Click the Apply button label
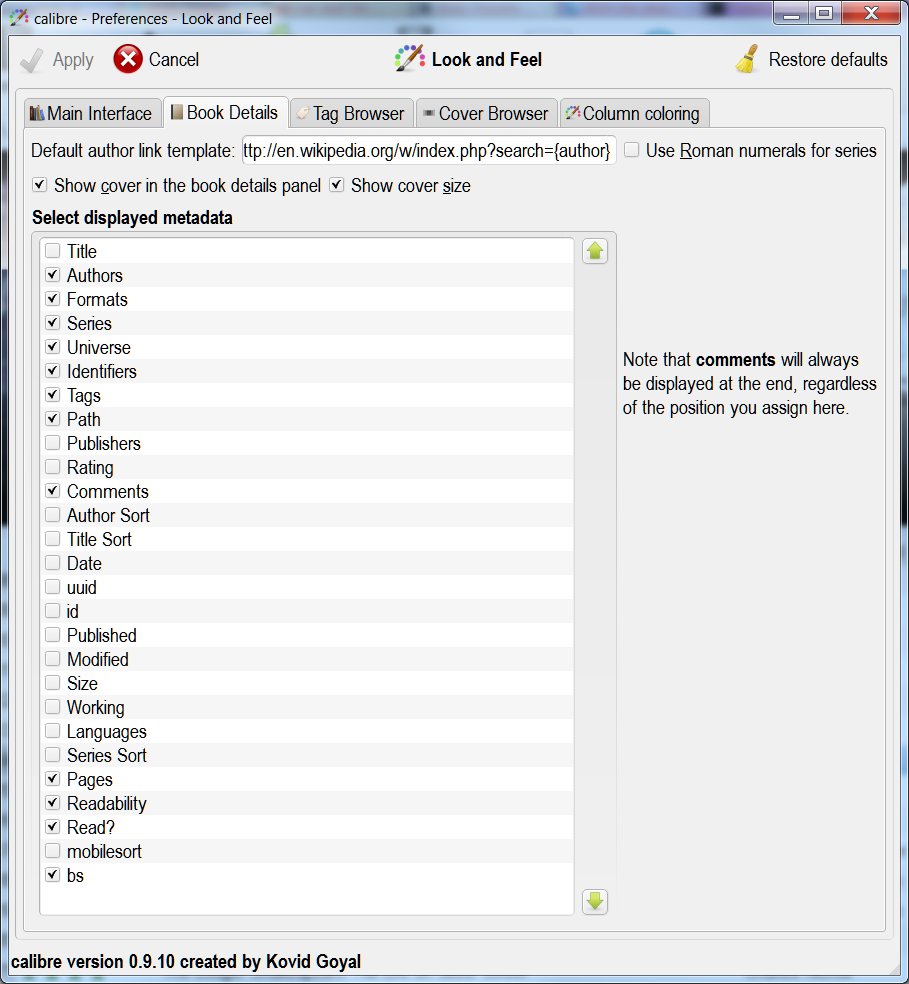The height and width of the screenshot is (984, 909). point(73,60)
